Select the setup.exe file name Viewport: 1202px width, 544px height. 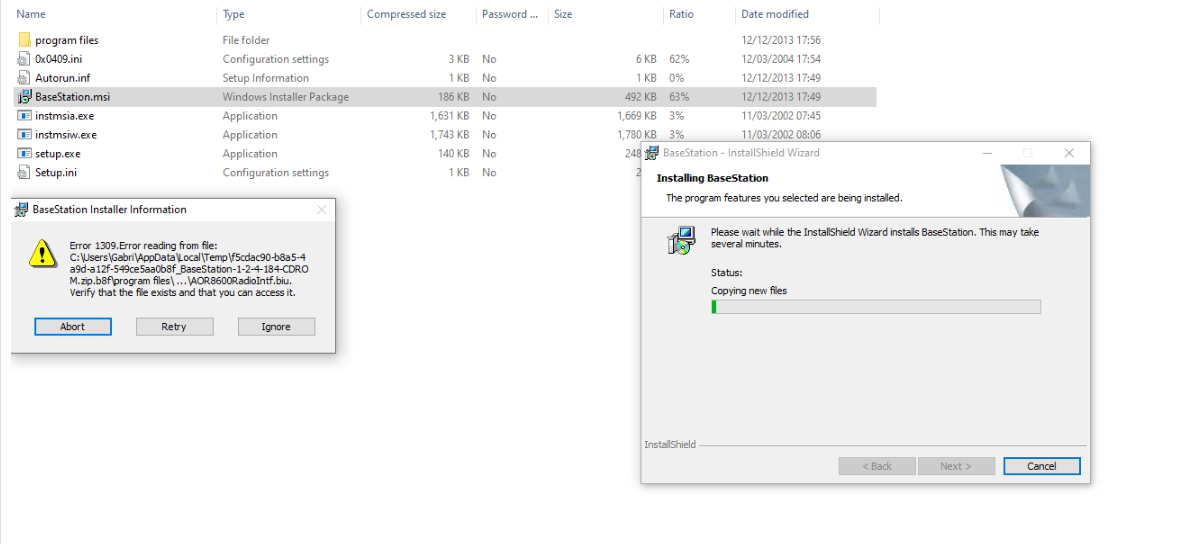(58, 154)
